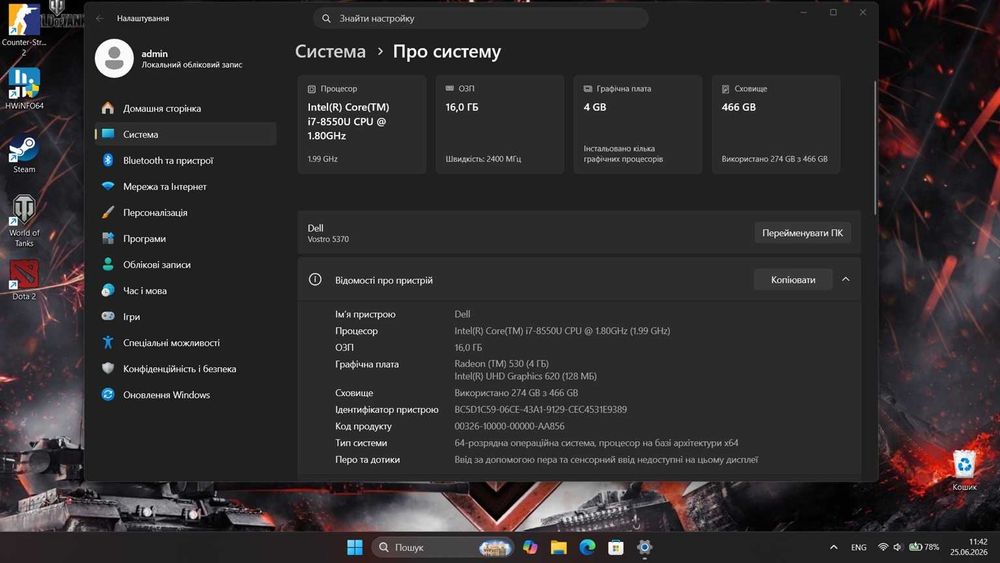Click battery 78% indicator

pyautogui.click(x=923, y=547)
